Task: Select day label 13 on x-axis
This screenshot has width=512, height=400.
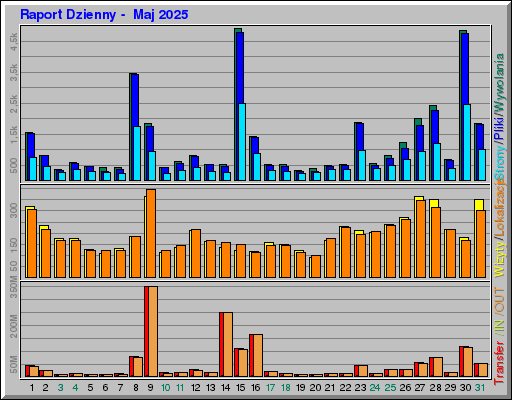Action: tap(210, 388)
